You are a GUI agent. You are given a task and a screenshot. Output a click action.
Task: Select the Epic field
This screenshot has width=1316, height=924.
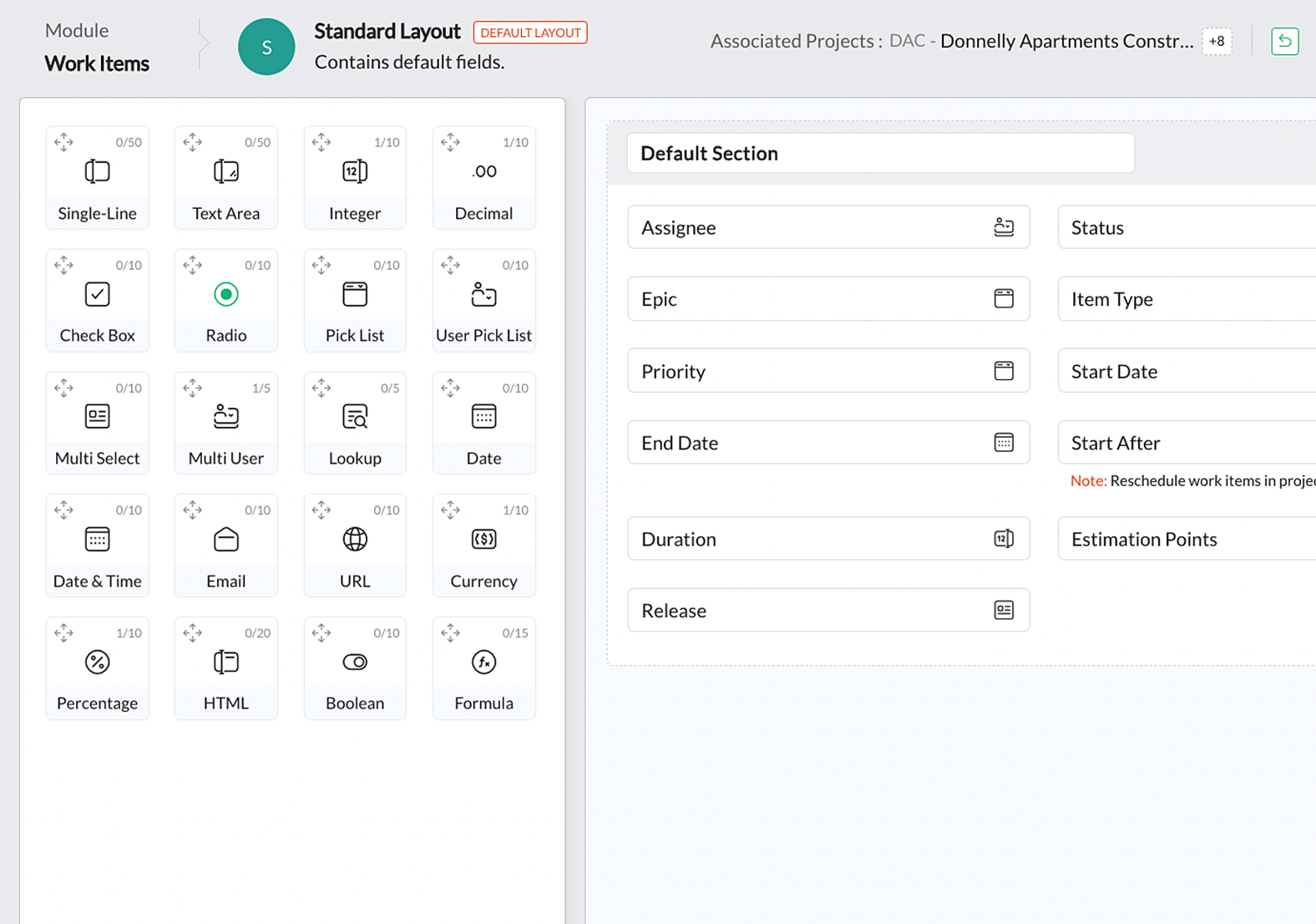pos(828,298)
